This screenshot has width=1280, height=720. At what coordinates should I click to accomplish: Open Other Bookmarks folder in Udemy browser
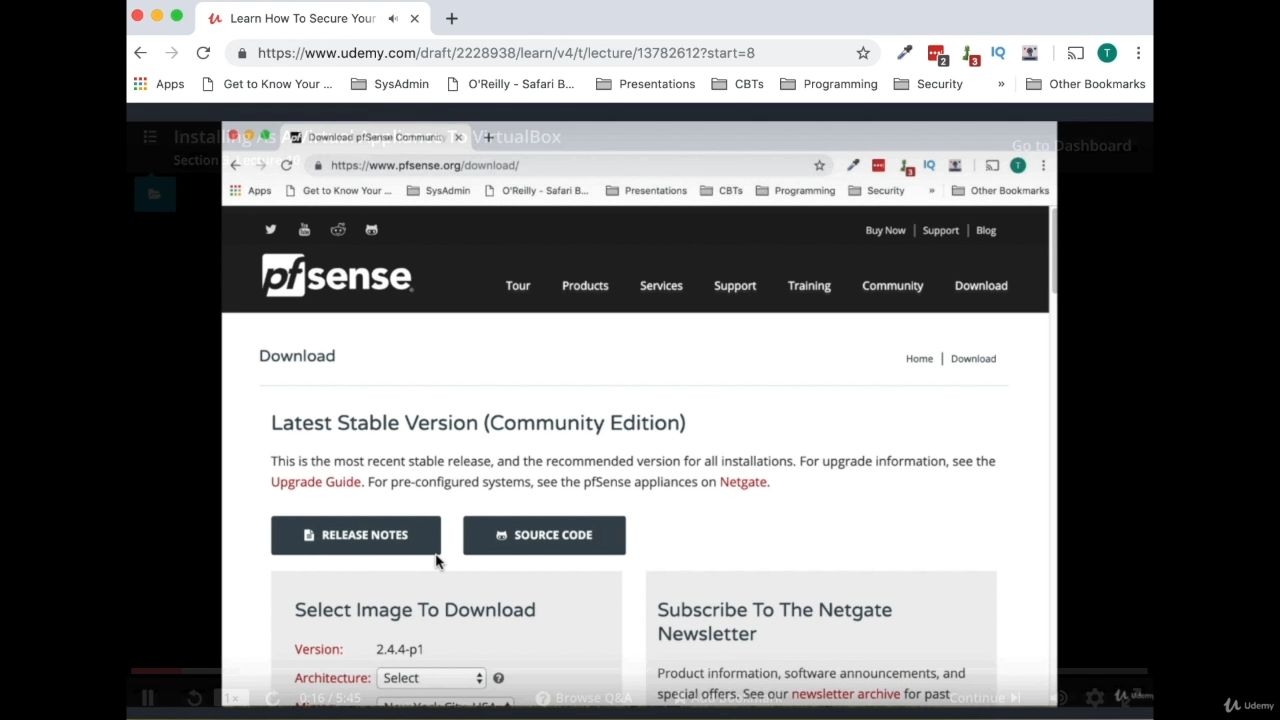(1086, 84)
